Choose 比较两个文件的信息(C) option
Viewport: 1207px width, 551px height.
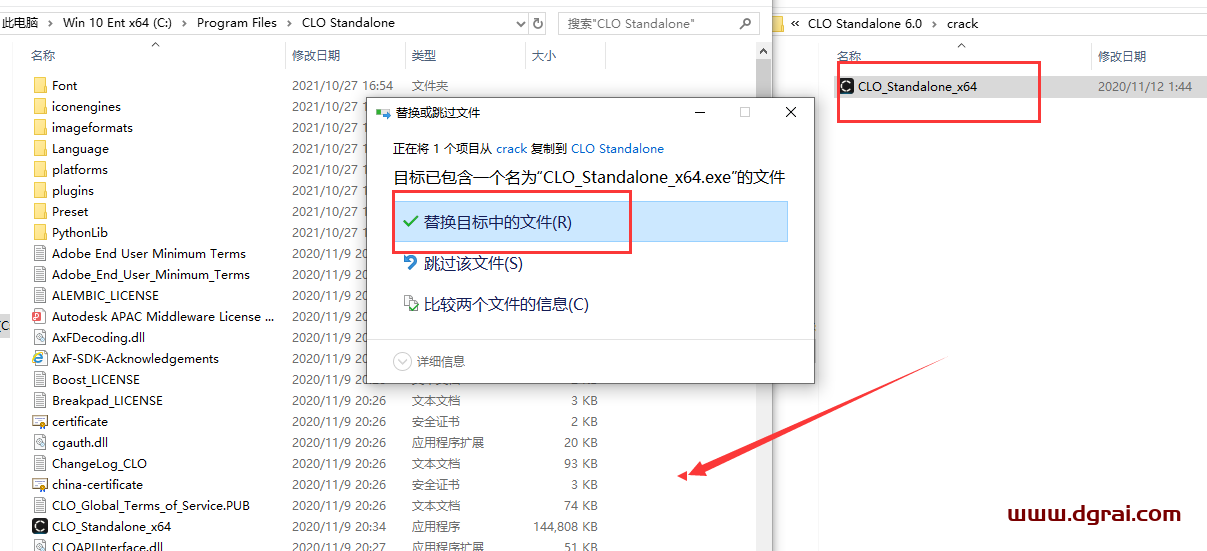[590, 304]
